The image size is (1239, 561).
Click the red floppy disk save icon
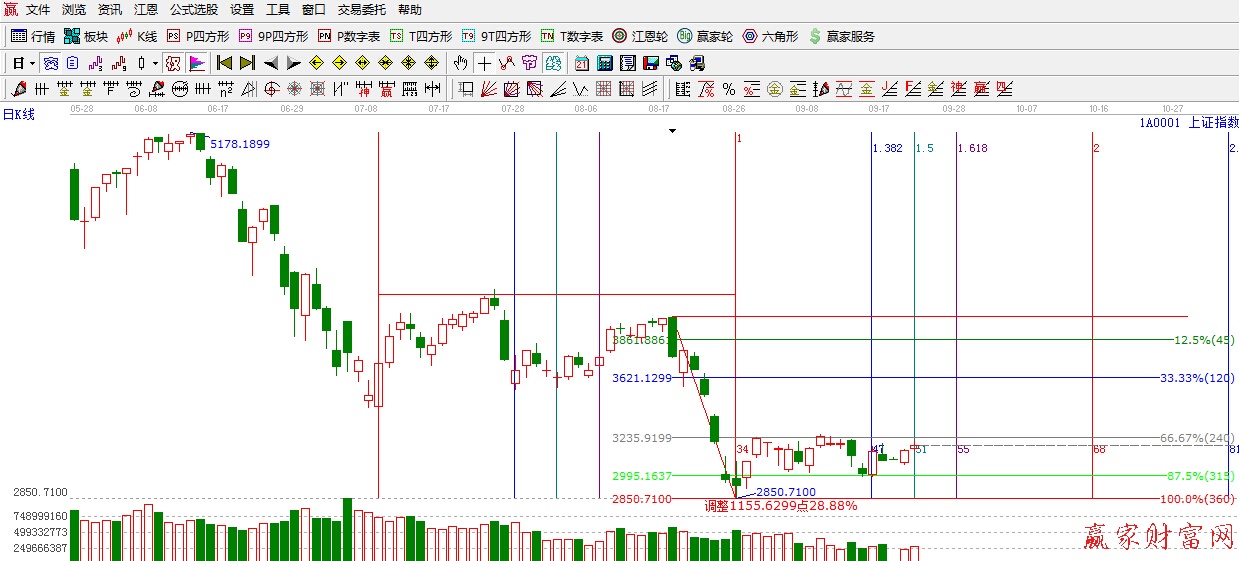(x=651, y=63)
